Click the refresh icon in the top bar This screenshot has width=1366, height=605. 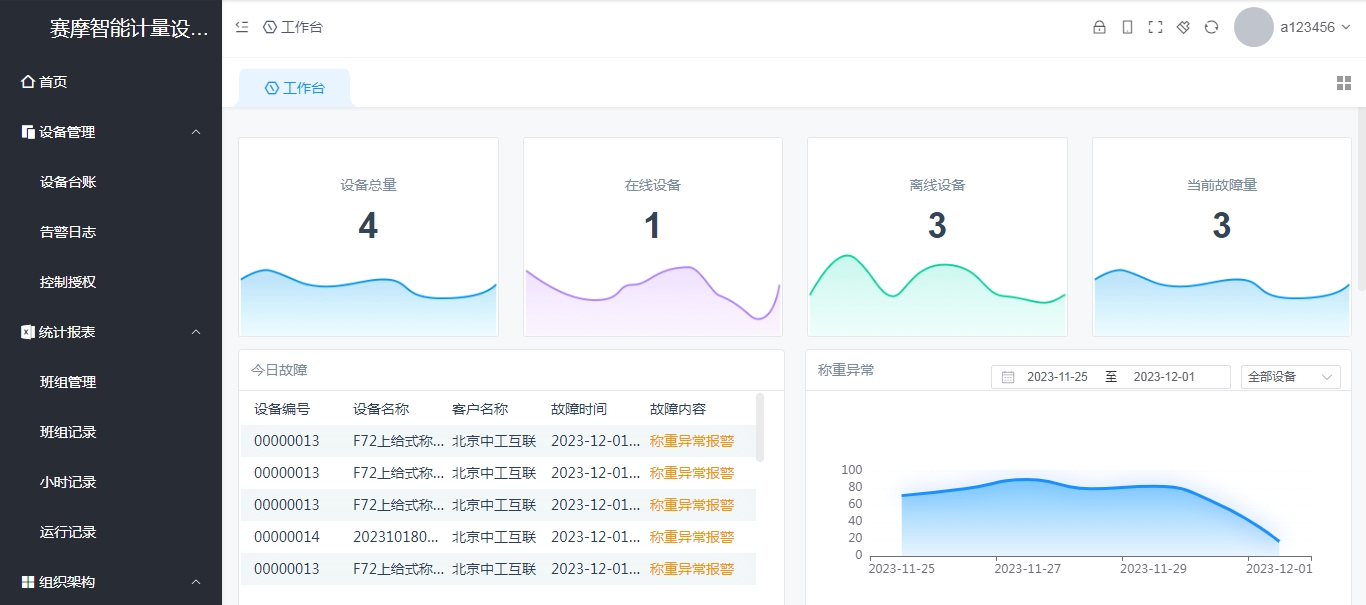[x=1211, y=27]
